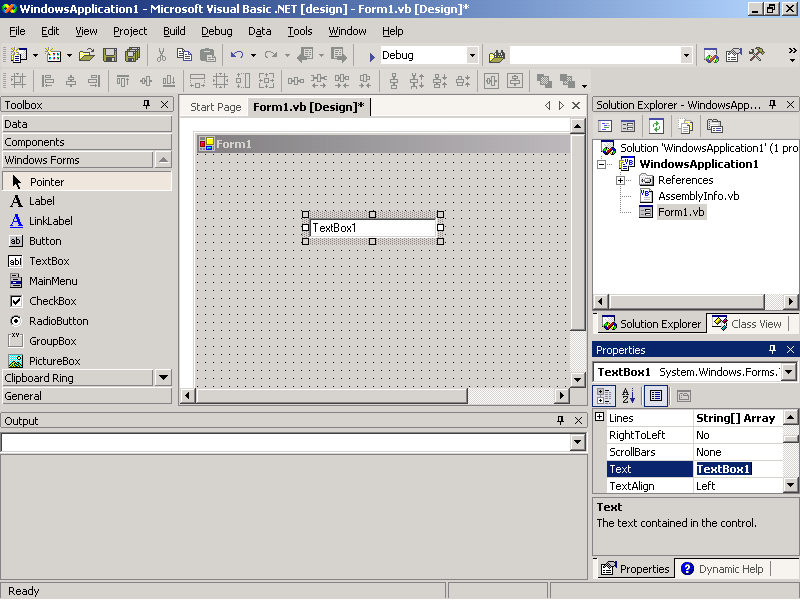This screenshot has height=600, width=800.
Task: Expand the Lines property
Action: (600, 417)
